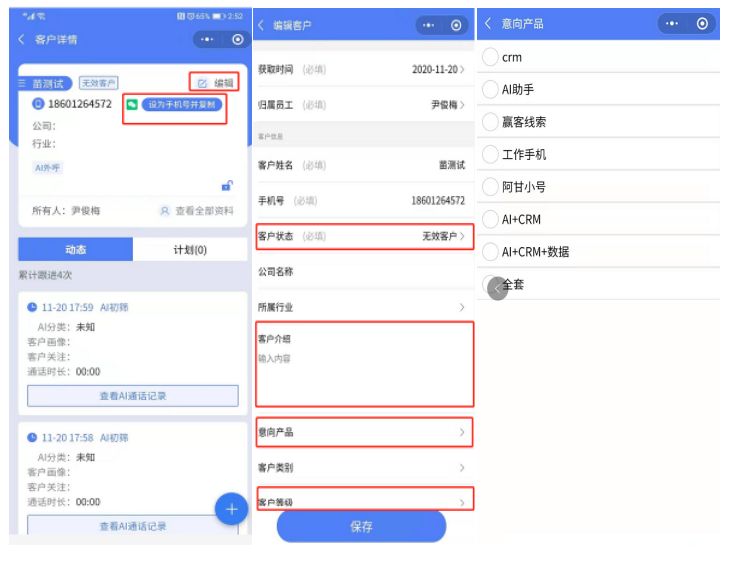Expand the 意向产品 selector row
The image size is (743, 561).
pos(363,432)
